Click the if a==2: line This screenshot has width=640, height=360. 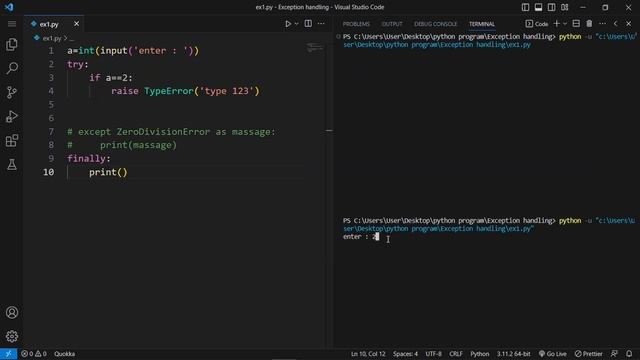tap(111, 78)
